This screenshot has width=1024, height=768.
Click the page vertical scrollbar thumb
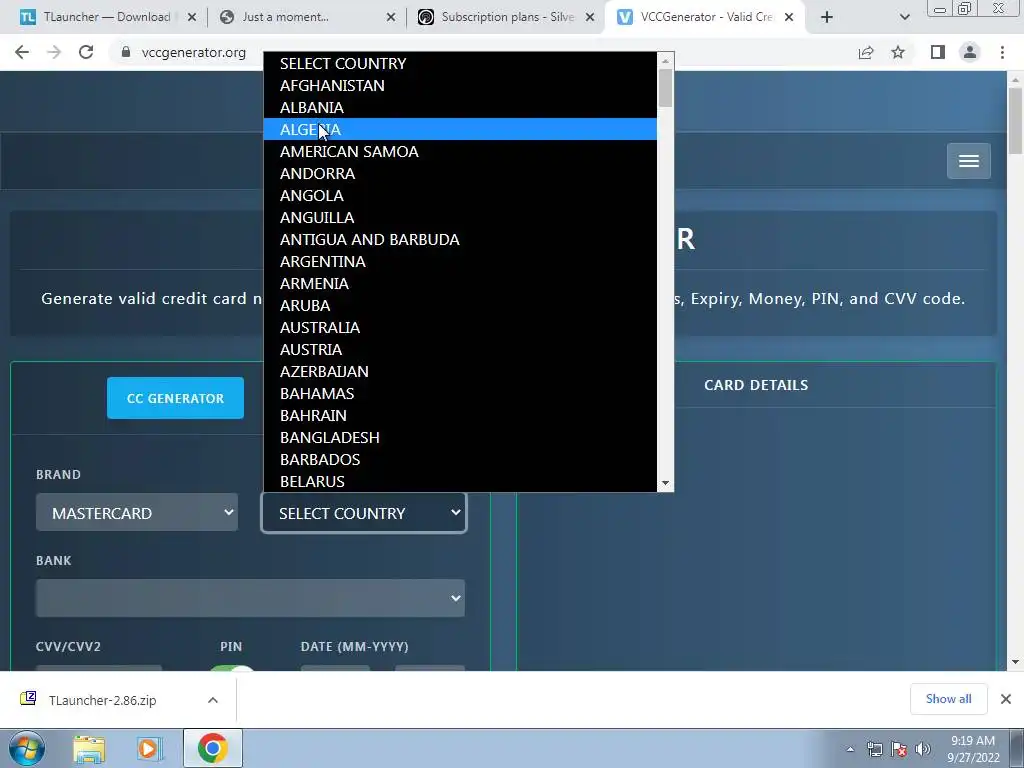point(1015,121)
